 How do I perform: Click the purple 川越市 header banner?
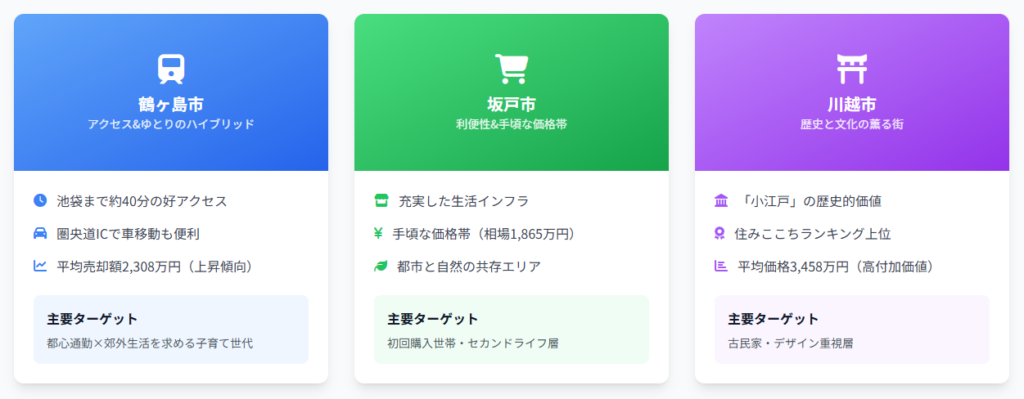tap(852, 92)
